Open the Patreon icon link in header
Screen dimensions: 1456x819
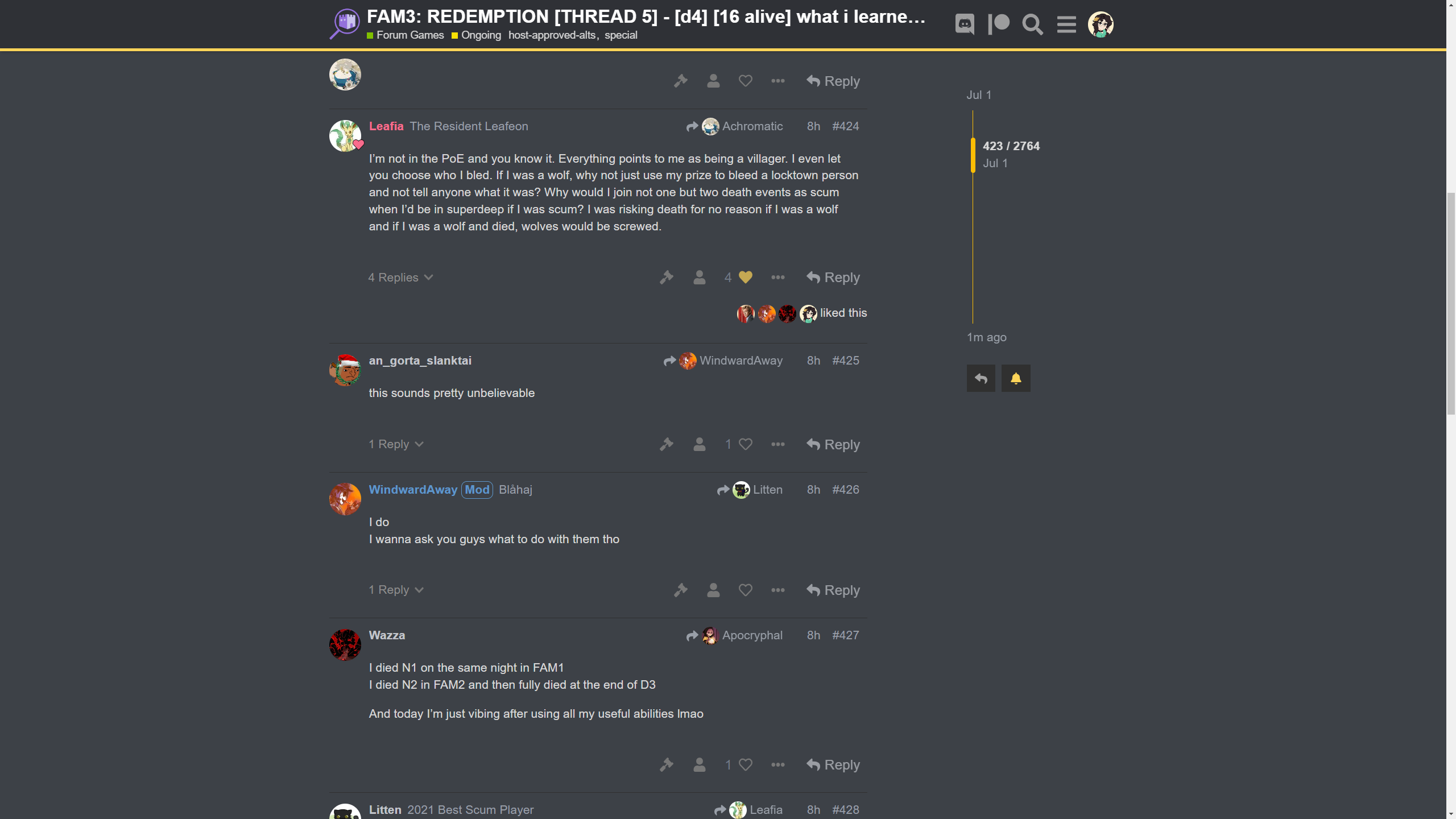coord(999,24)
